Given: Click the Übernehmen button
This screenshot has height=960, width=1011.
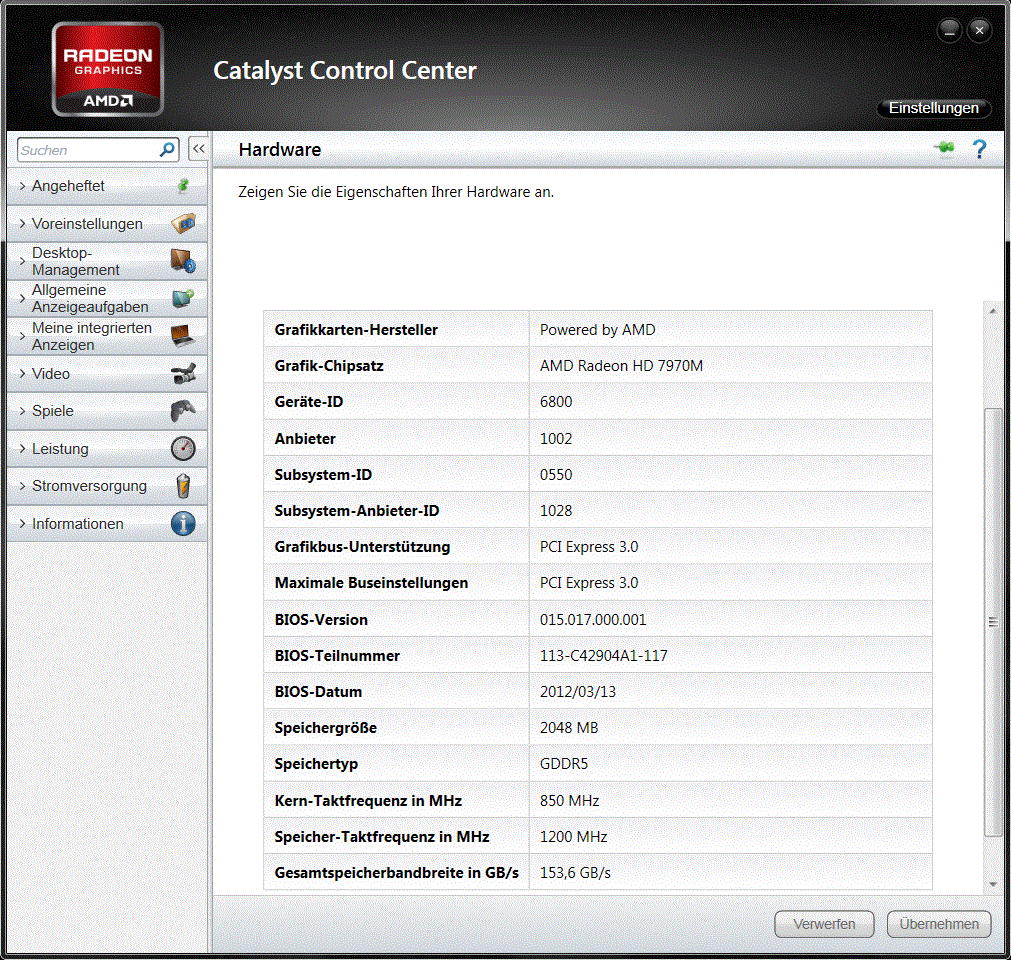Looking at the screenshot, I should click(939, 924).
